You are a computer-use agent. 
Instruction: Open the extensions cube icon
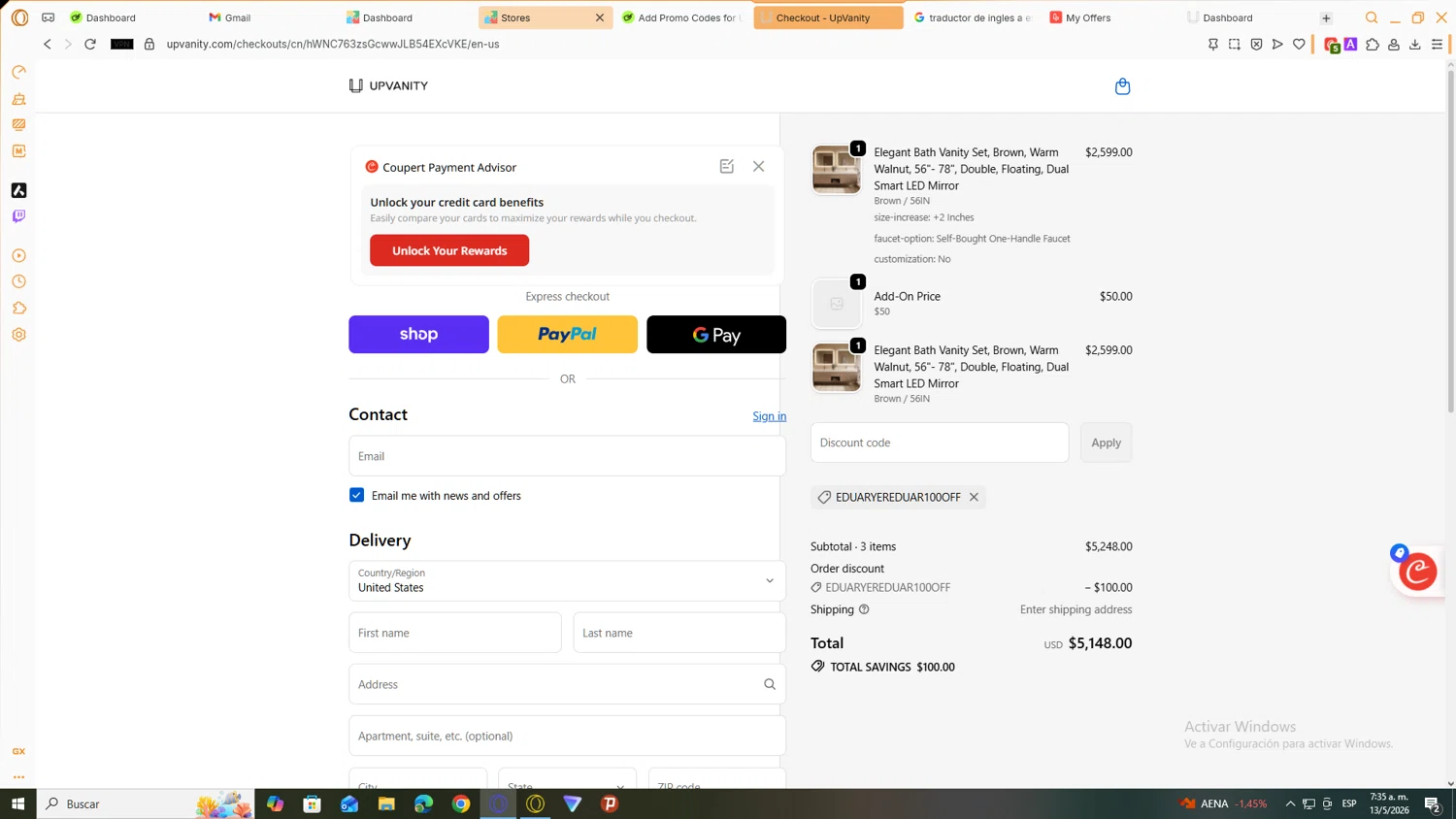tap(1373, 44)
